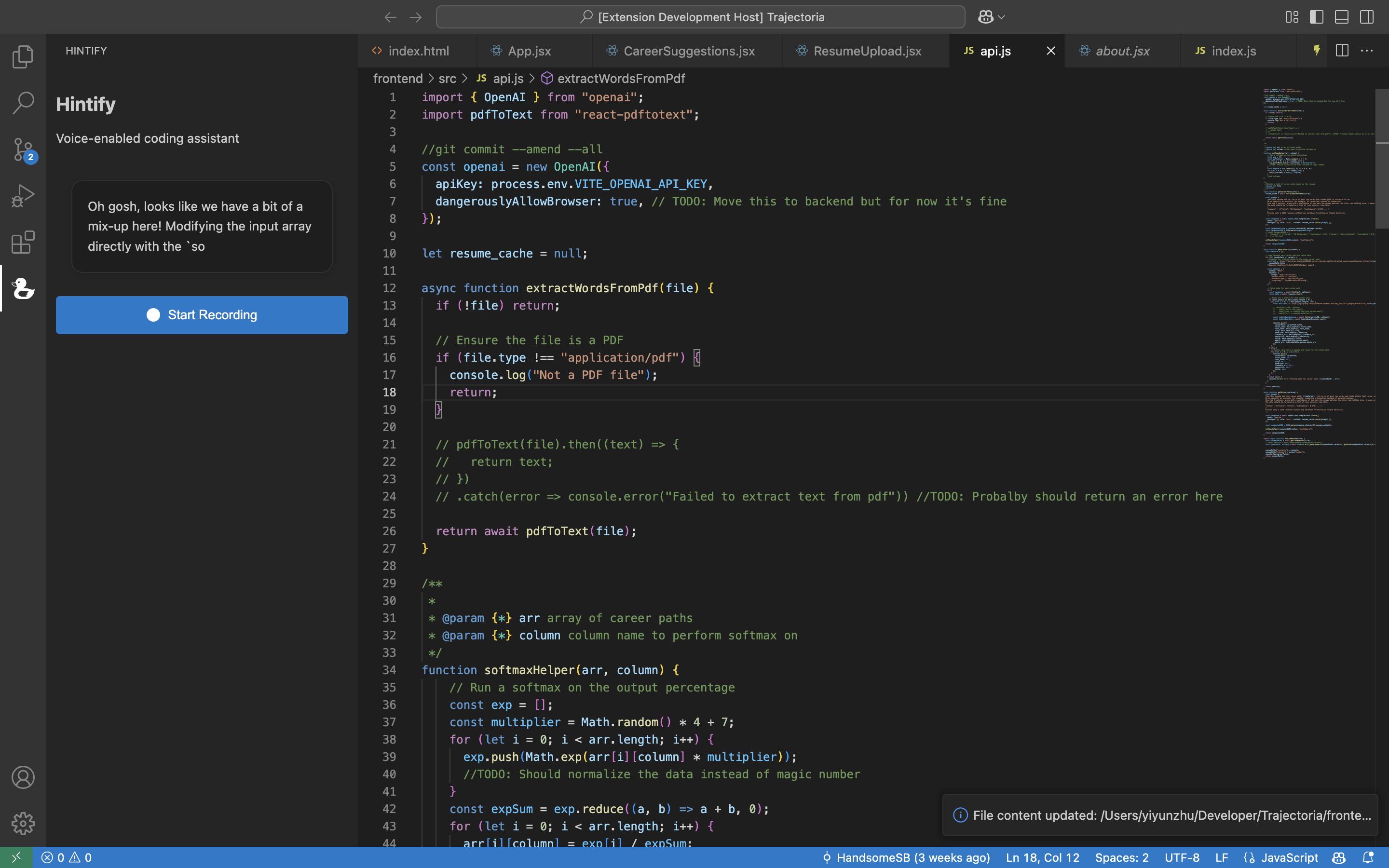Split the editor to the right
This screenshot has height=868, width=1389.
(x=1341, y=51)
